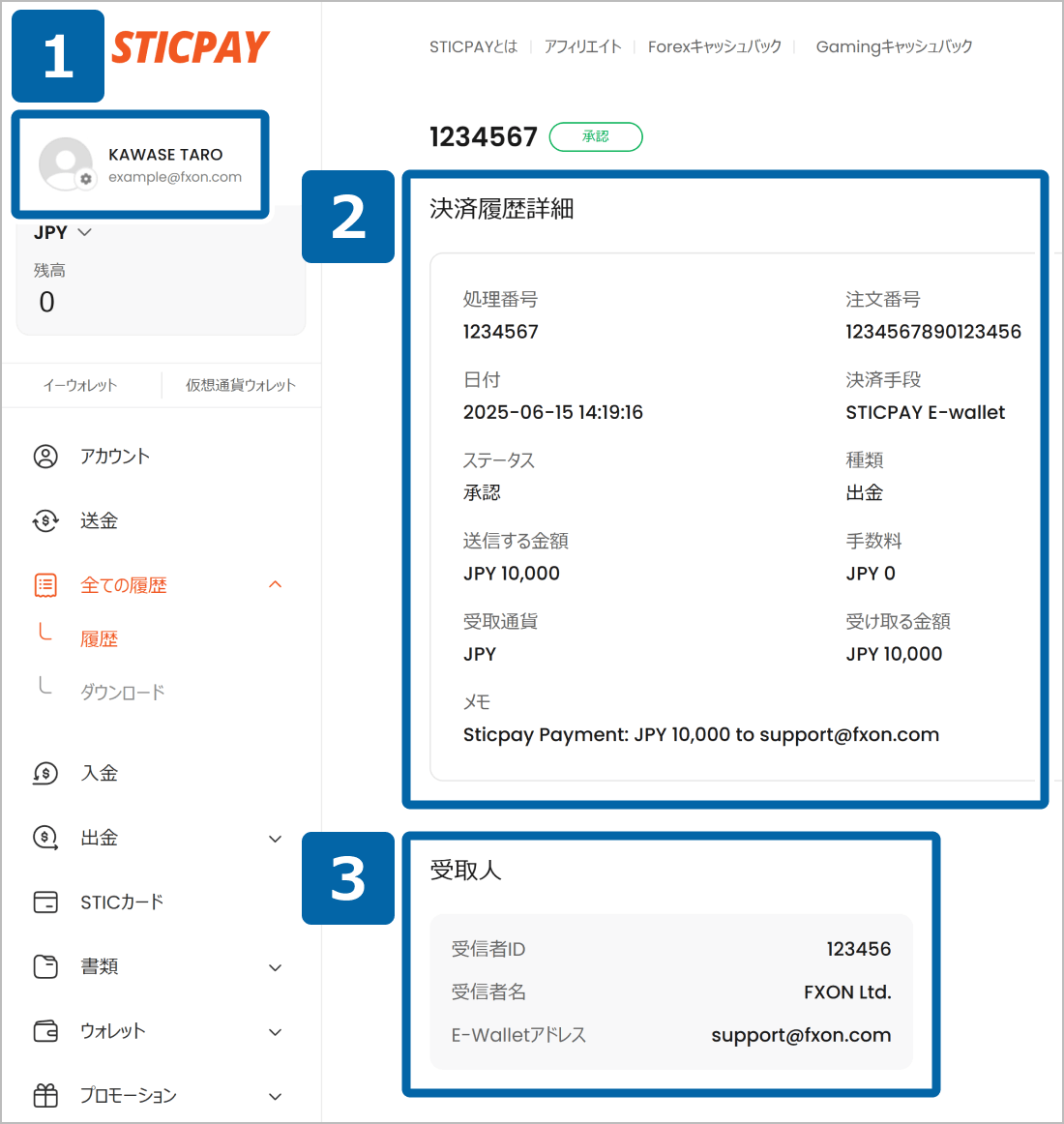Click the wallet (ウォレット) icon
This screenshot has width=1064, height=1124.
pos(45,1031)
